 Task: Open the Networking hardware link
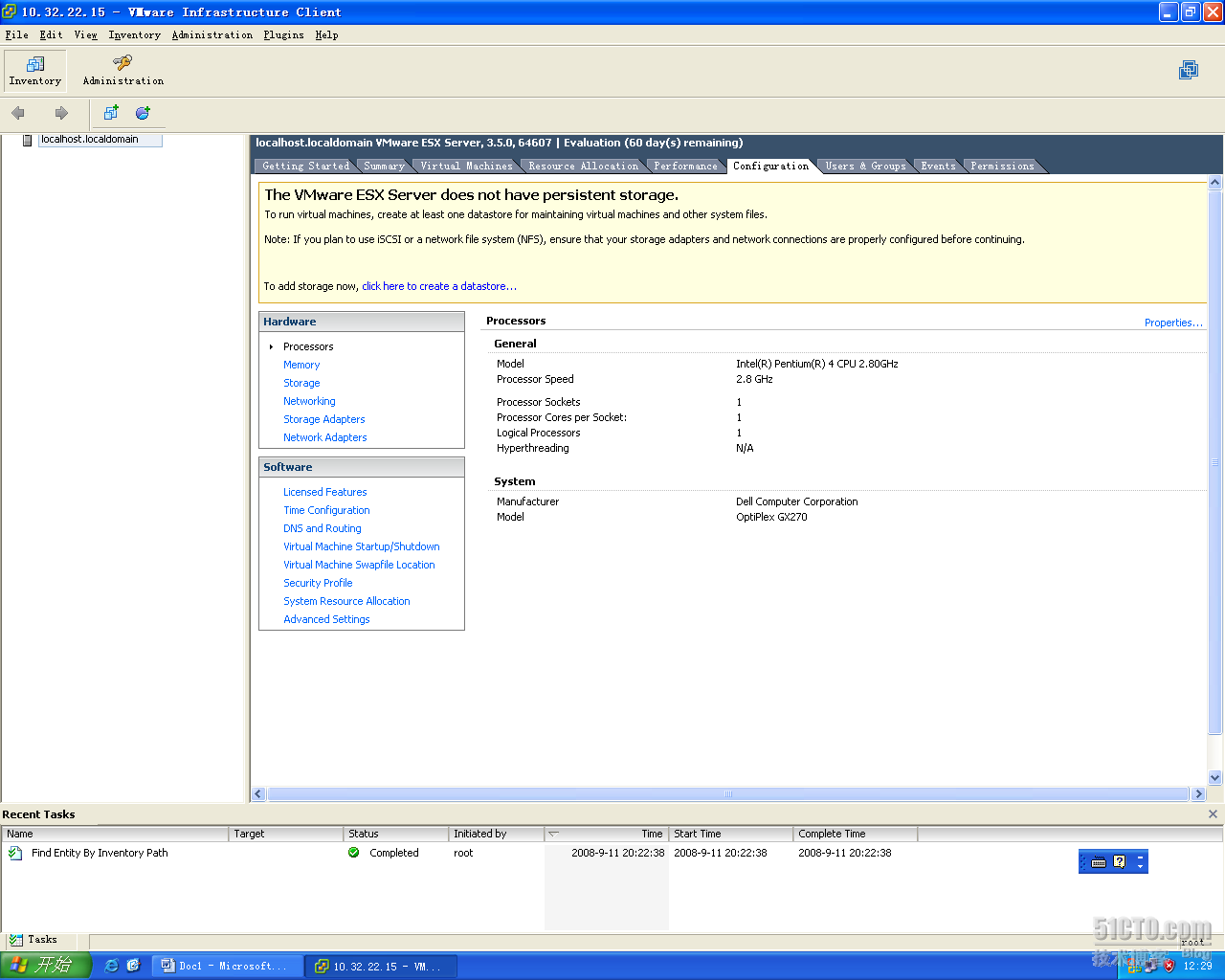(x=309, y=401)
